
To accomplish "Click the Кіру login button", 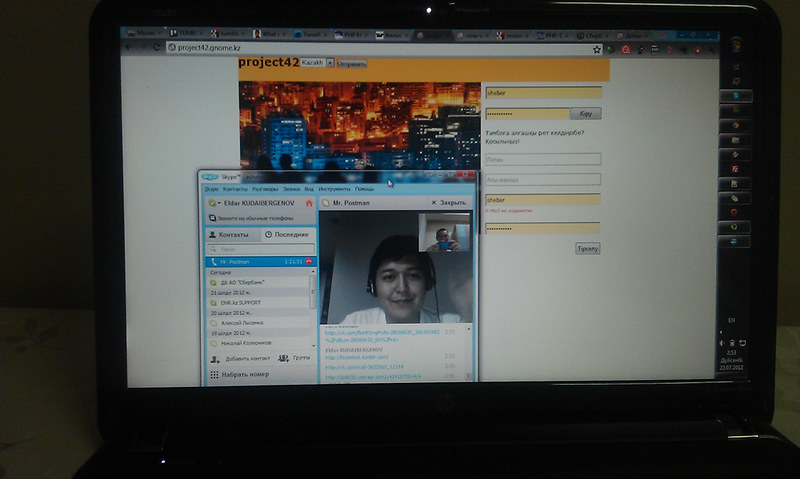I will 586,113.
